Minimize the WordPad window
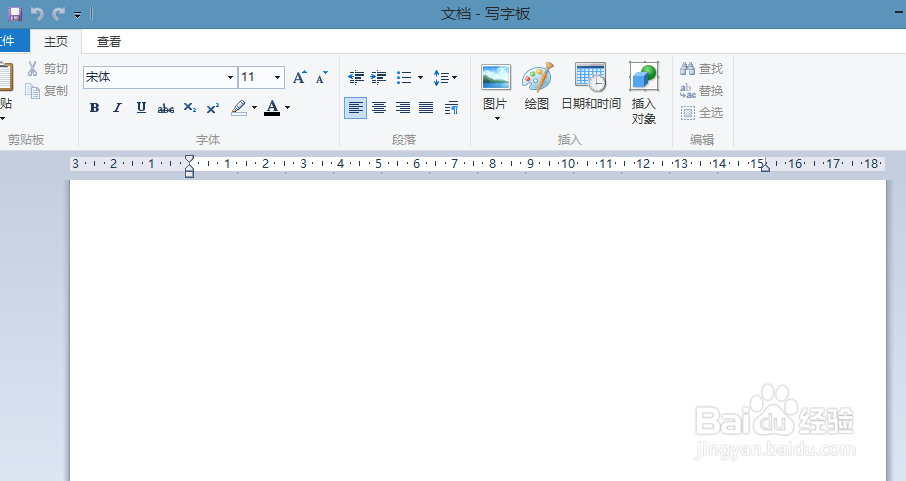Image resolution: width=906 pixels, height=481 pixels. tap(899, 13)
